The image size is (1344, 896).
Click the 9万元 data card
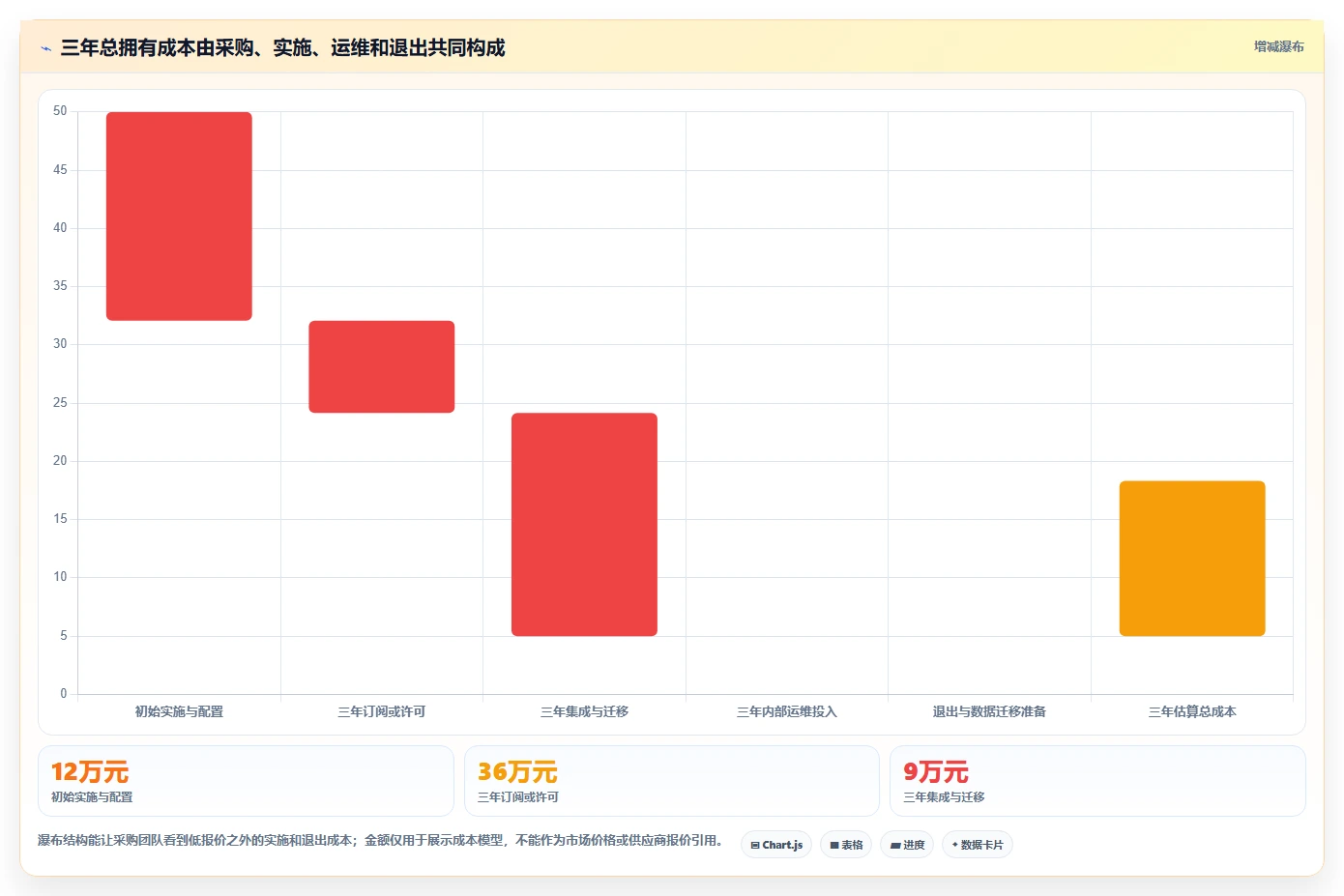[1097, 781]
